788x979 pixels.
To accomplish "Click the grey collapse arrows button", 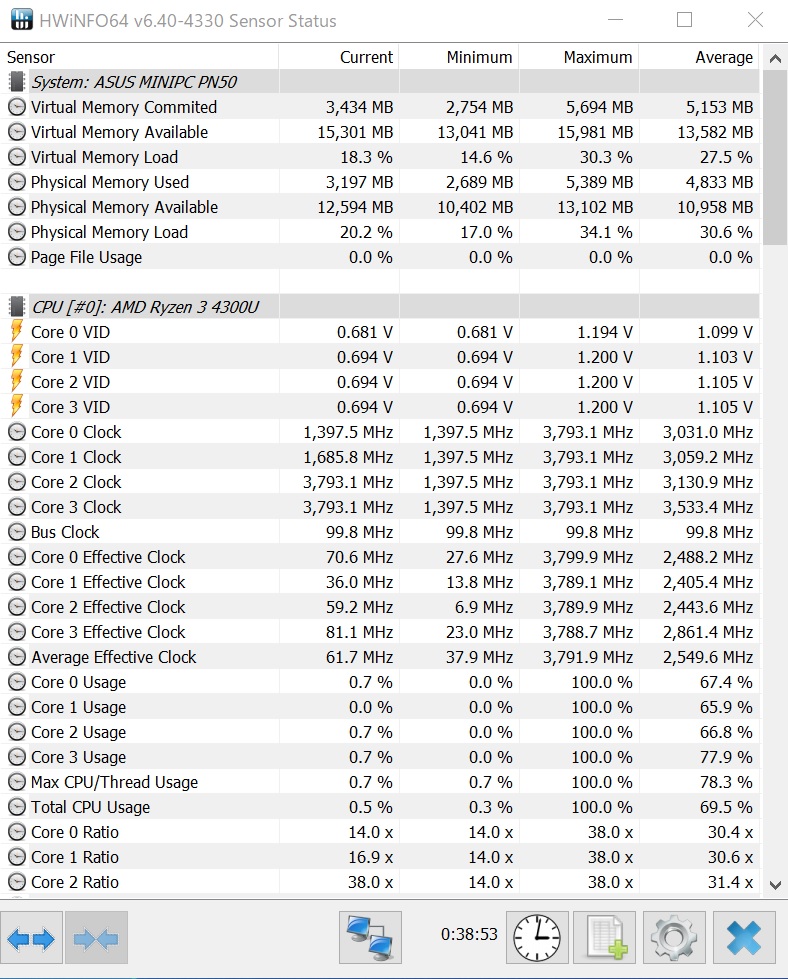I will click(x=96, y=938).
